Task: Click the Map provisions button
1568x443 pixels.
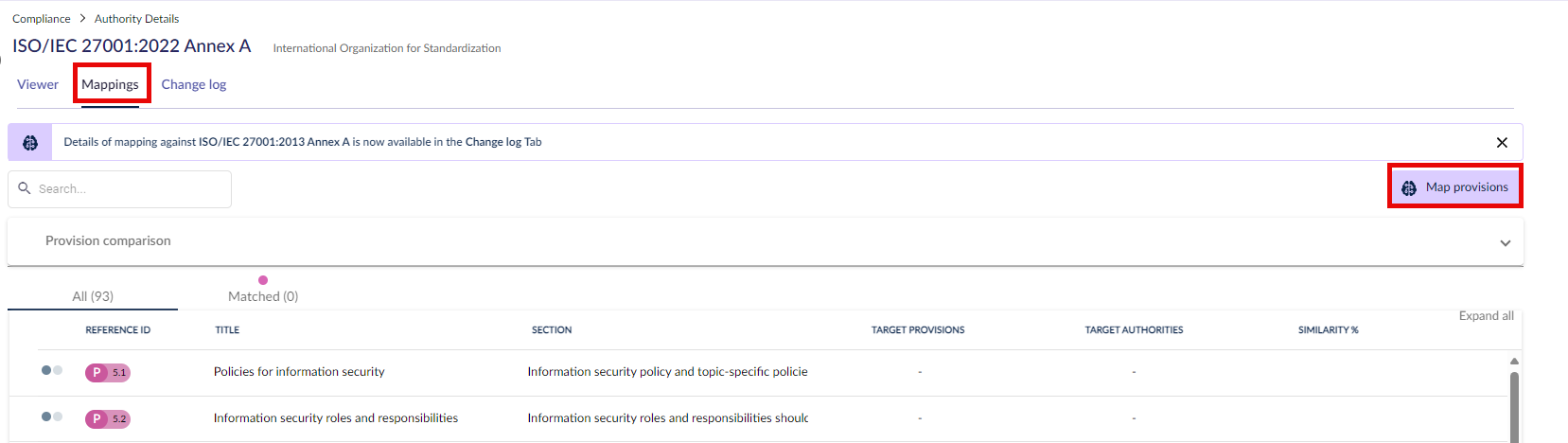Action: click(x=1455, y=186)
